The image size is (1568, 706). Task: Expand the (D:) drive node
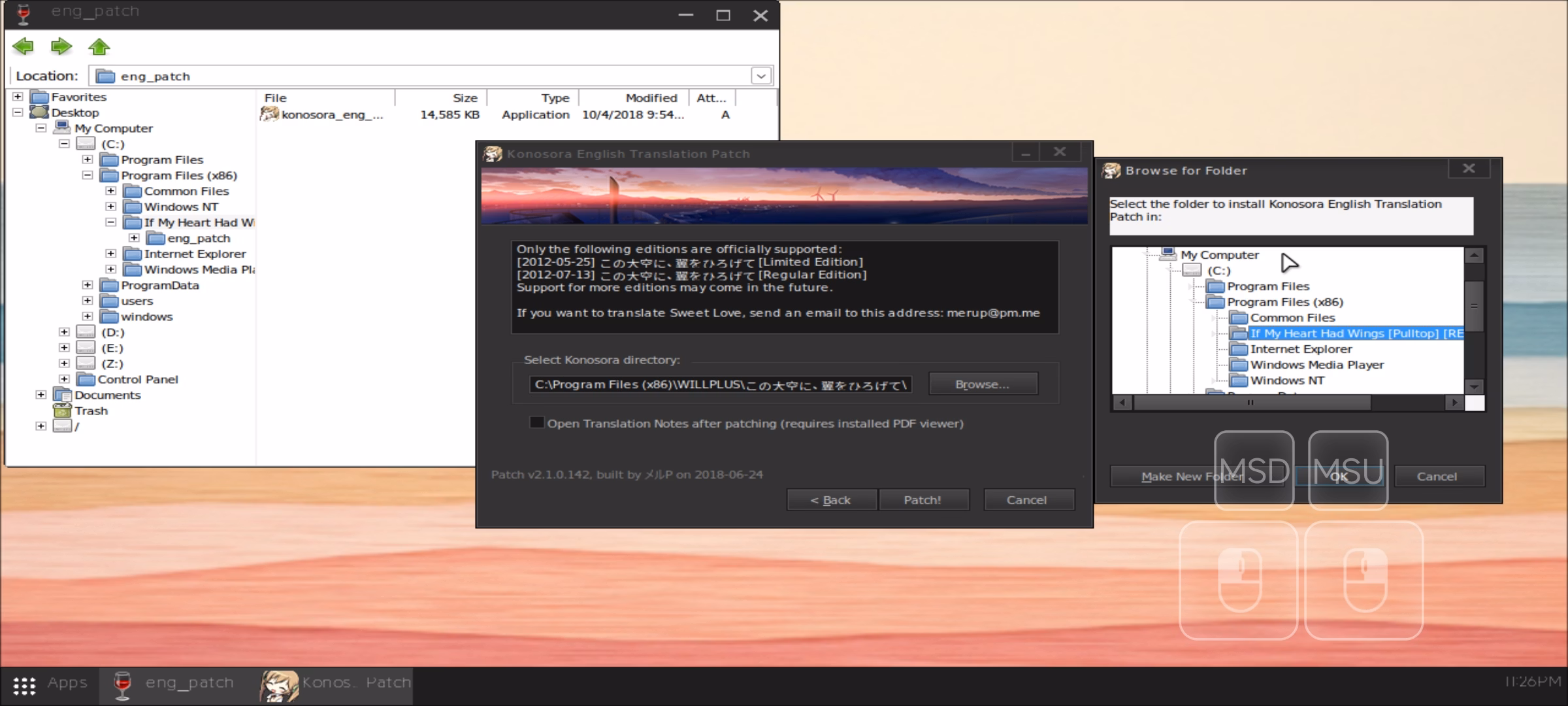[x=64, y=332]
